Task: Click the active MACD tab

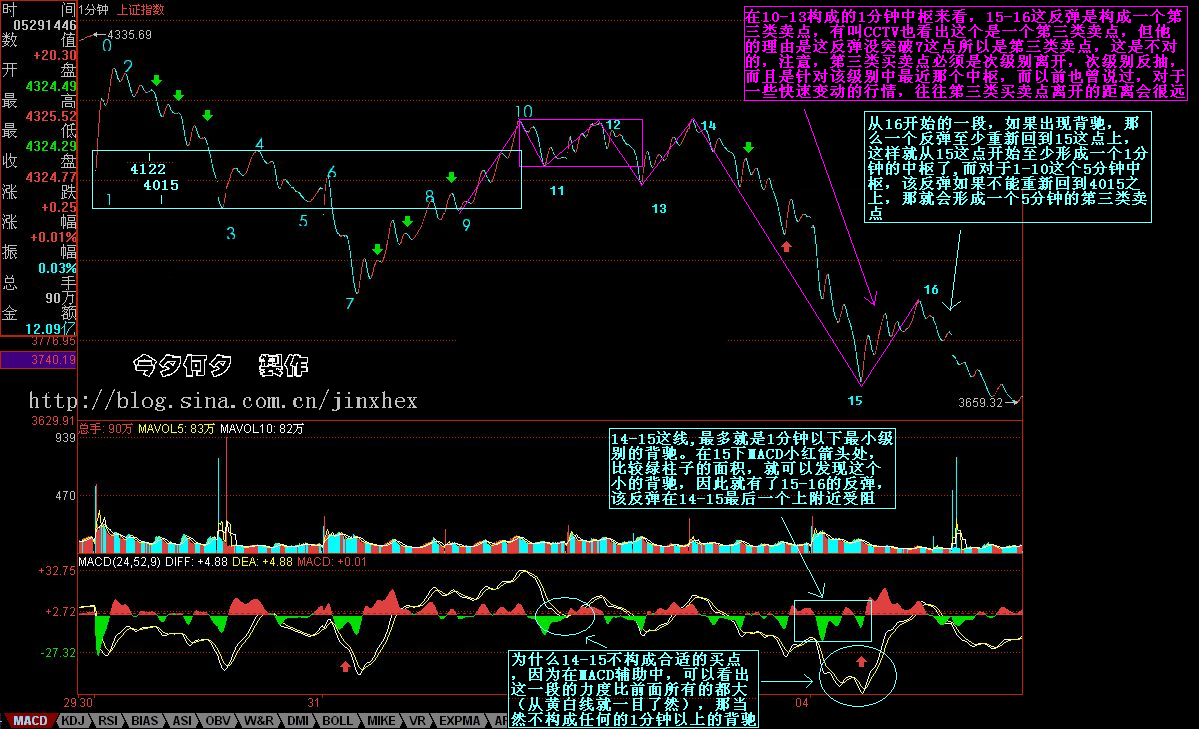Action: coord(31,720)
